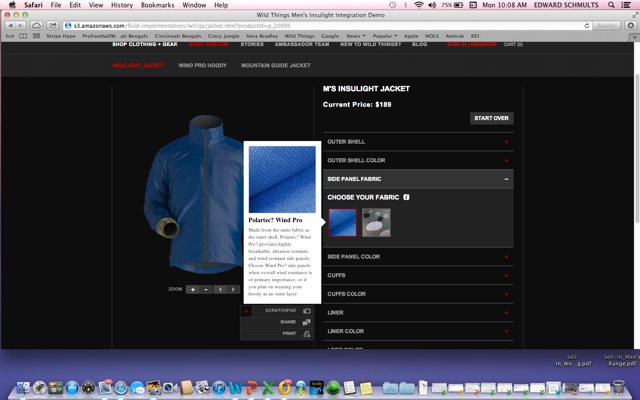
Task: Rotate jacket view left with arrow
Action: pyautogui.click(x=220, y=289)
